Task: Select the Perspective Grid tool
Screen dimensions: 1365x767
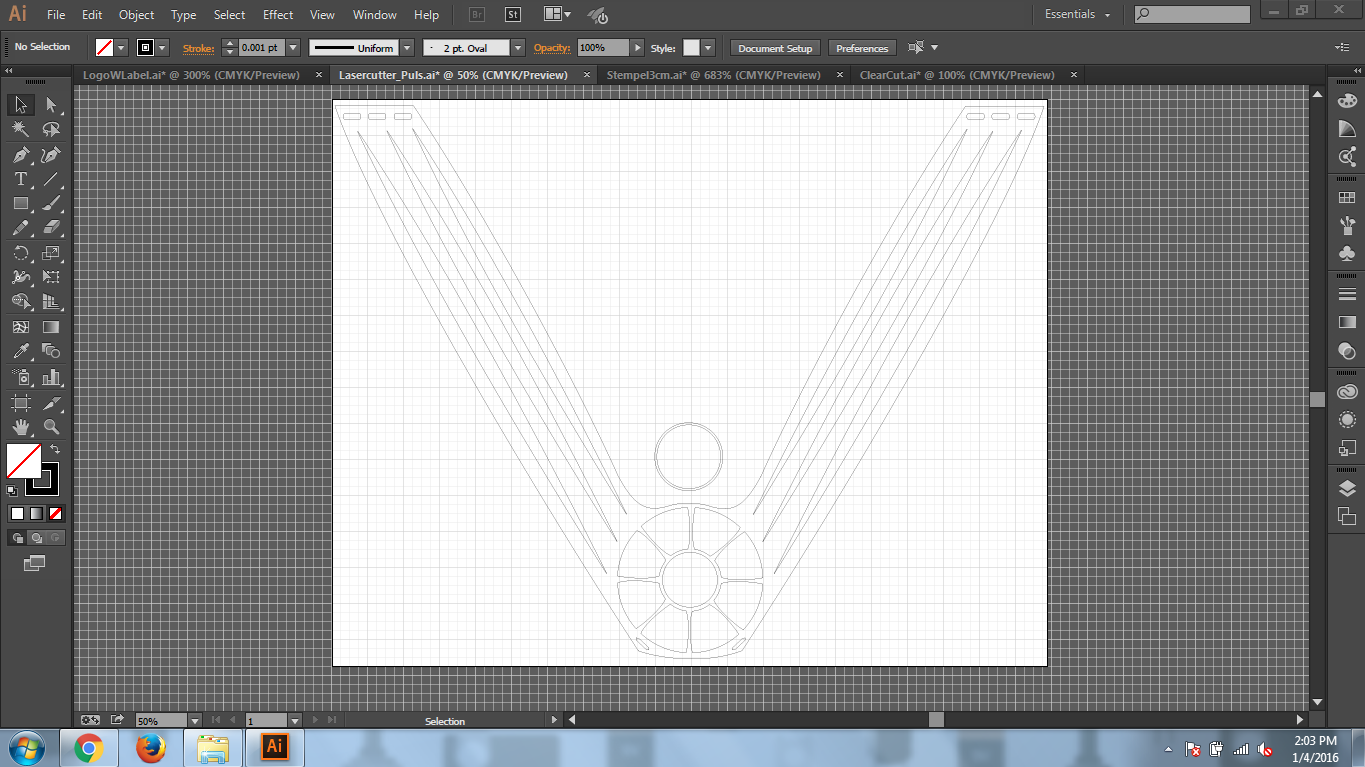Action: (51, 302)
